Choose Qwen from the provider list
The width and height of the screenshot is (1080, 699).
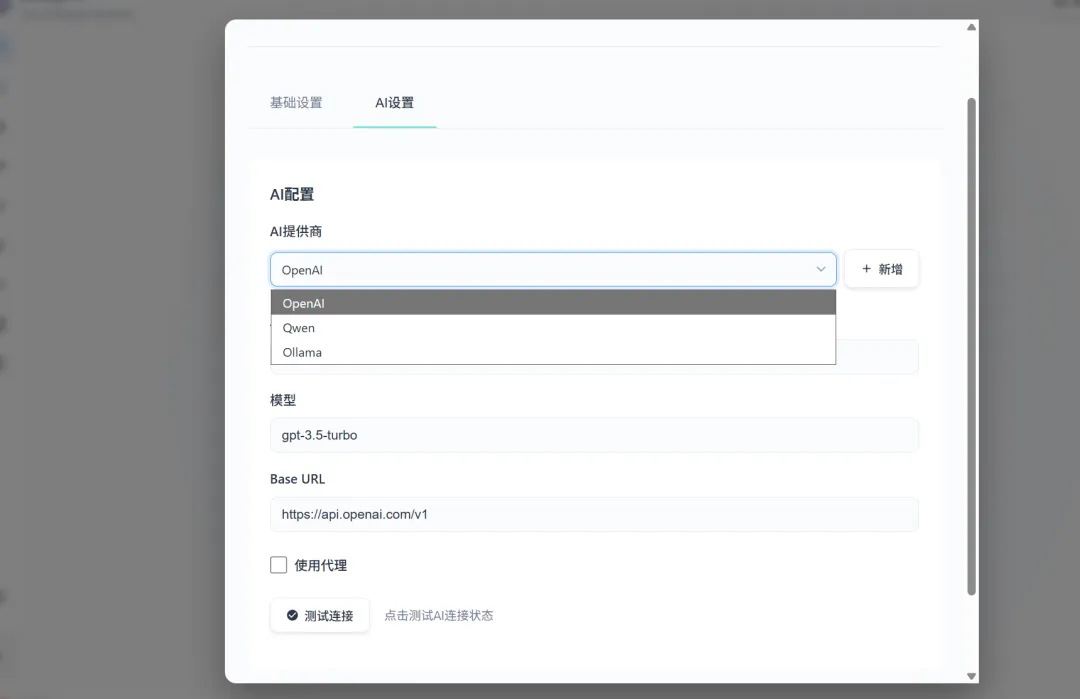click(x=553, y=328)
